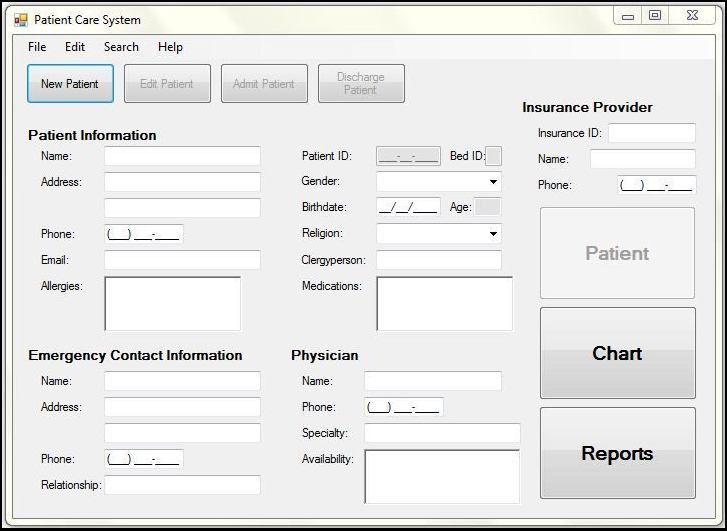Click the patient Name text field

point(182,156)
